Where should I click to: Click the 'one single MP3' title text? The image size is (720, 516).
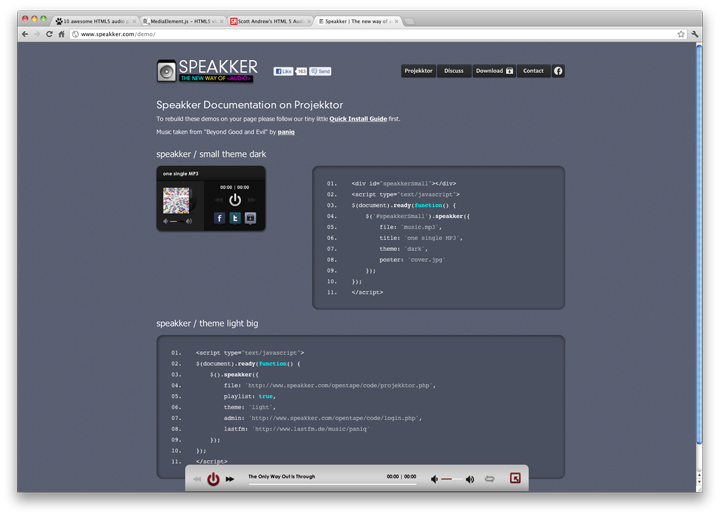(180, 174)
